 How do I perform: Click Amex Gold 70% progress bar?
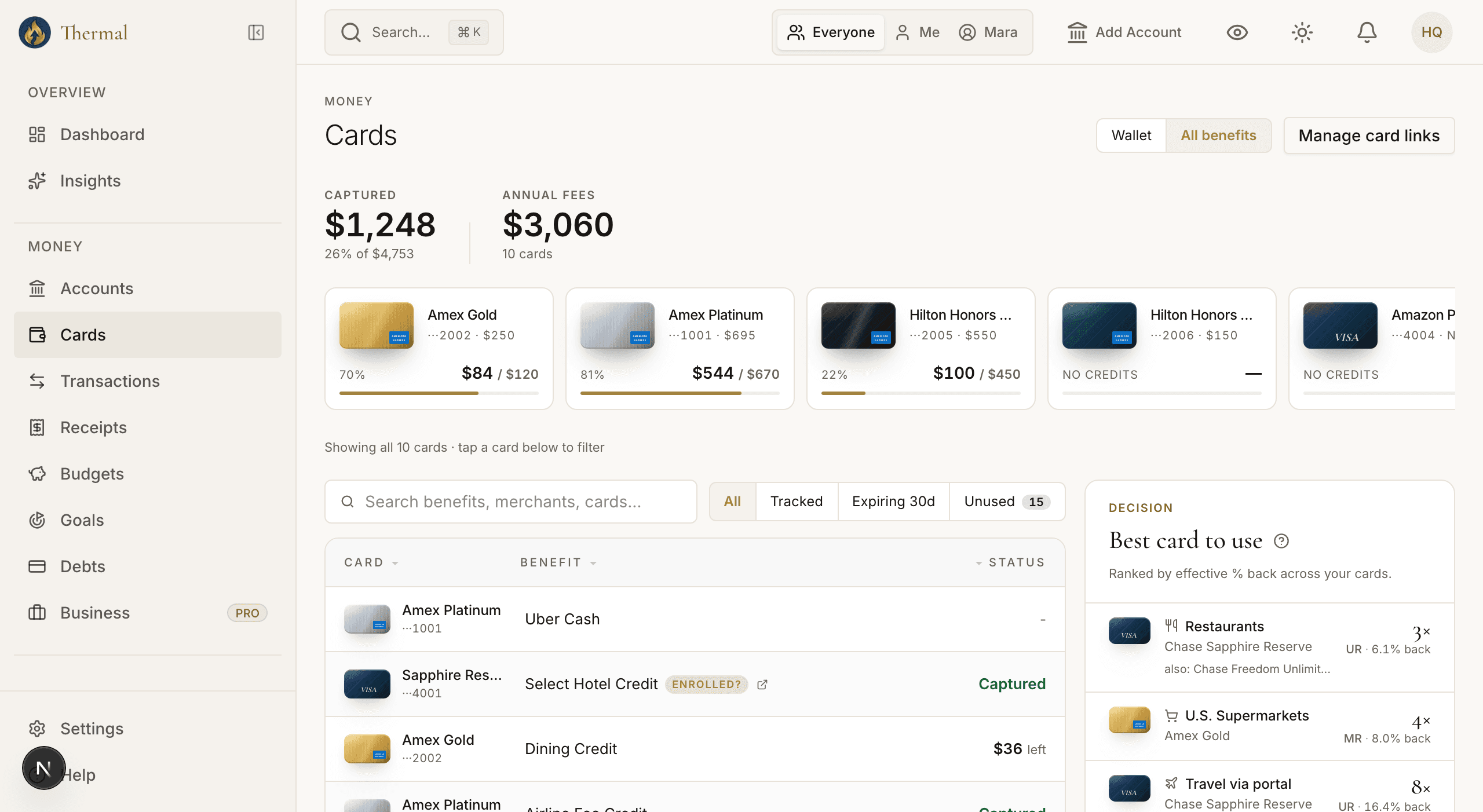[x=439, y=393]
